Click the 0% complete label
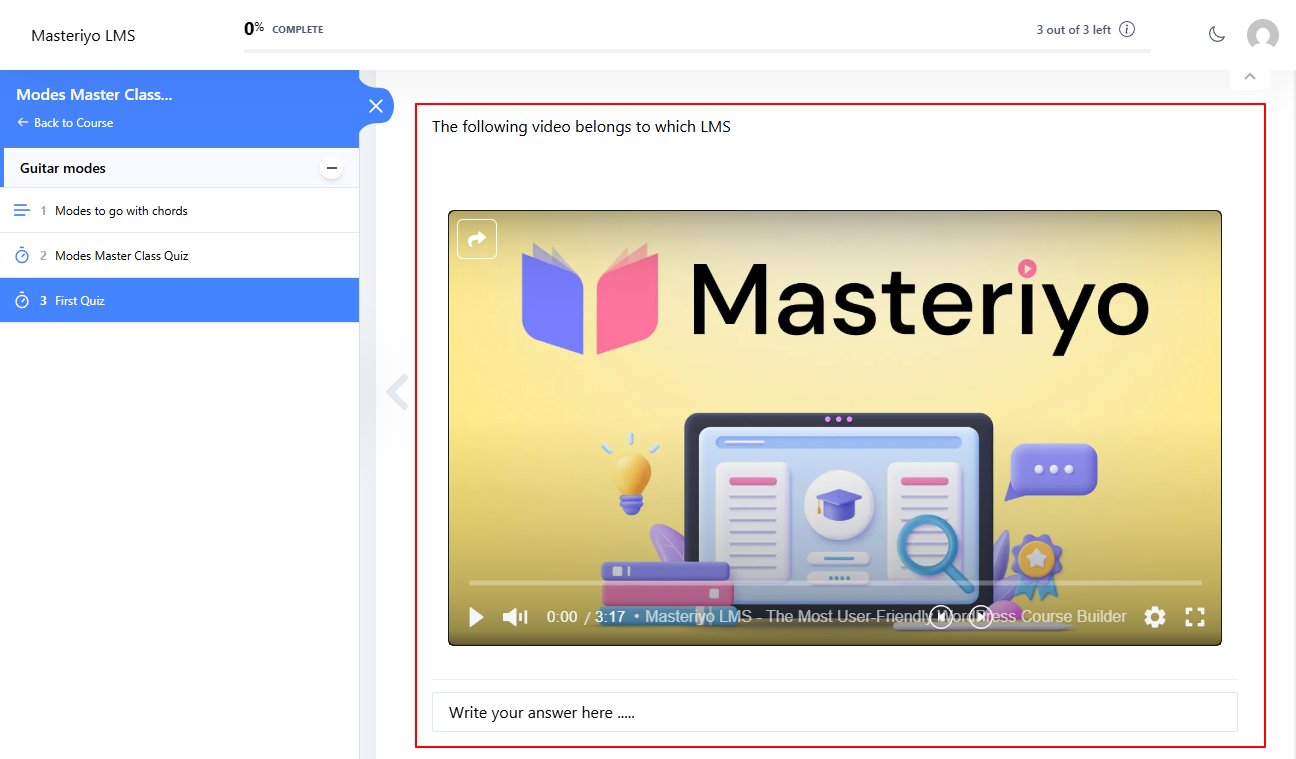This screenshot has width=1296, height=759. click(x=284, y=29)
